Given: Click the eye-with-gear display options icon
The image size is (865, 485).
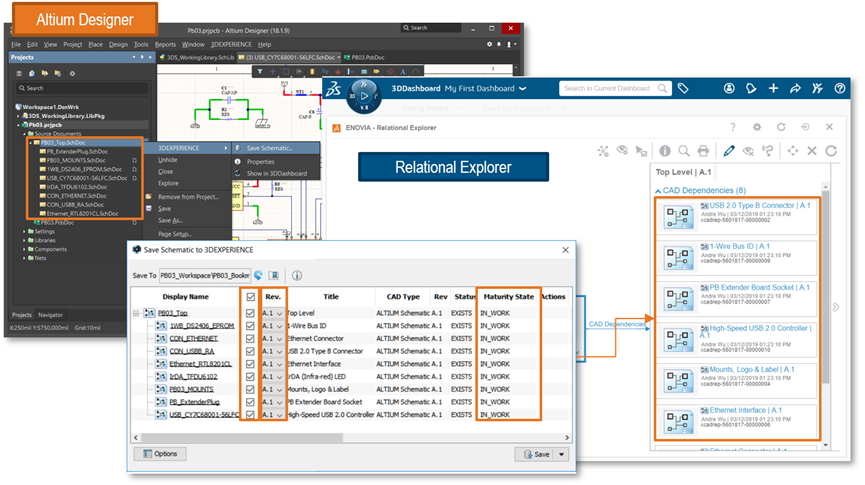Looking at the screenshot, I should point(622,150).
